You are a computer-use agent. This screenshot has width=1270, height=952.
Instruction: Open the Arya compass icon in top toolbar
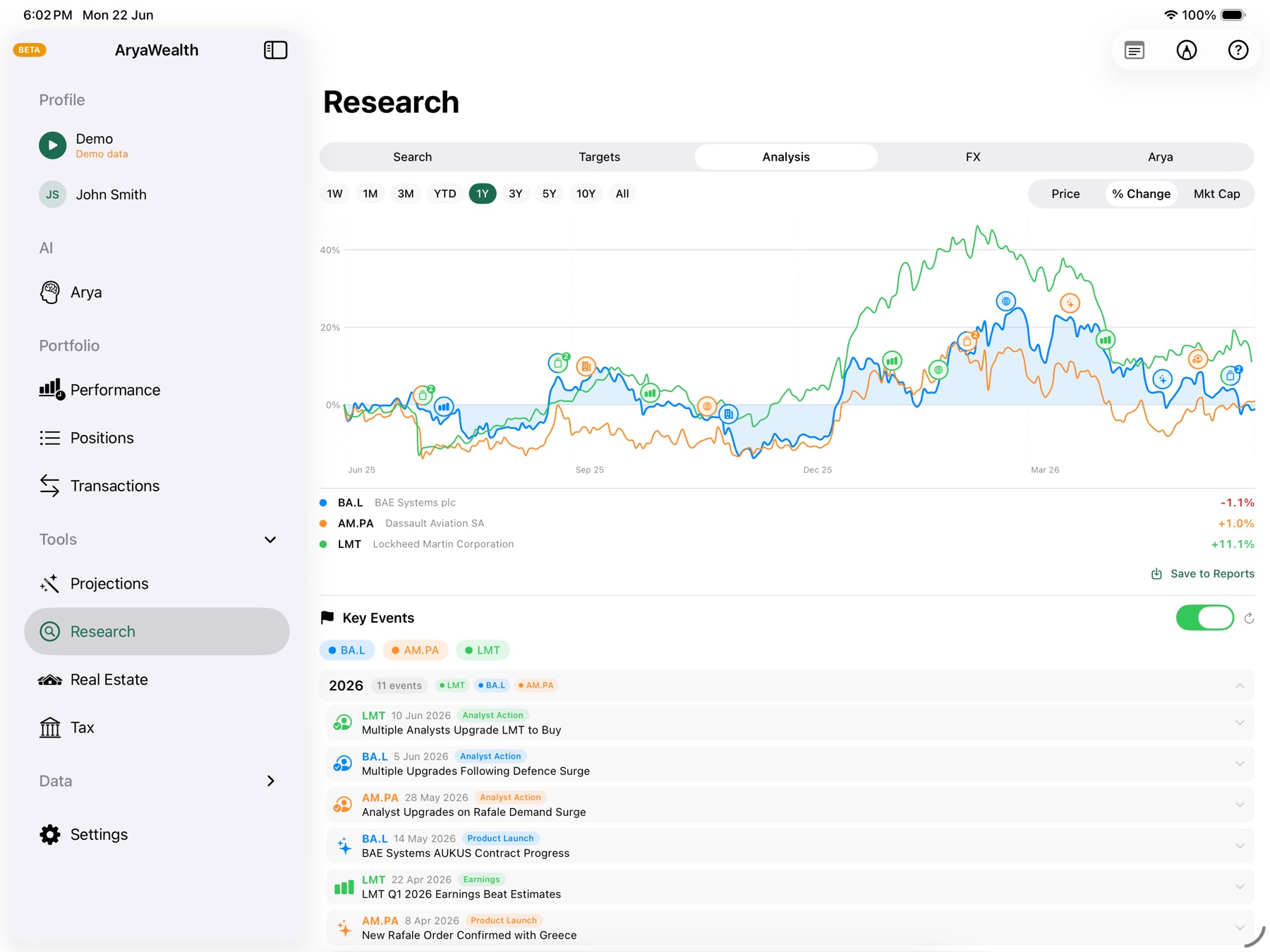point(1187,50)
